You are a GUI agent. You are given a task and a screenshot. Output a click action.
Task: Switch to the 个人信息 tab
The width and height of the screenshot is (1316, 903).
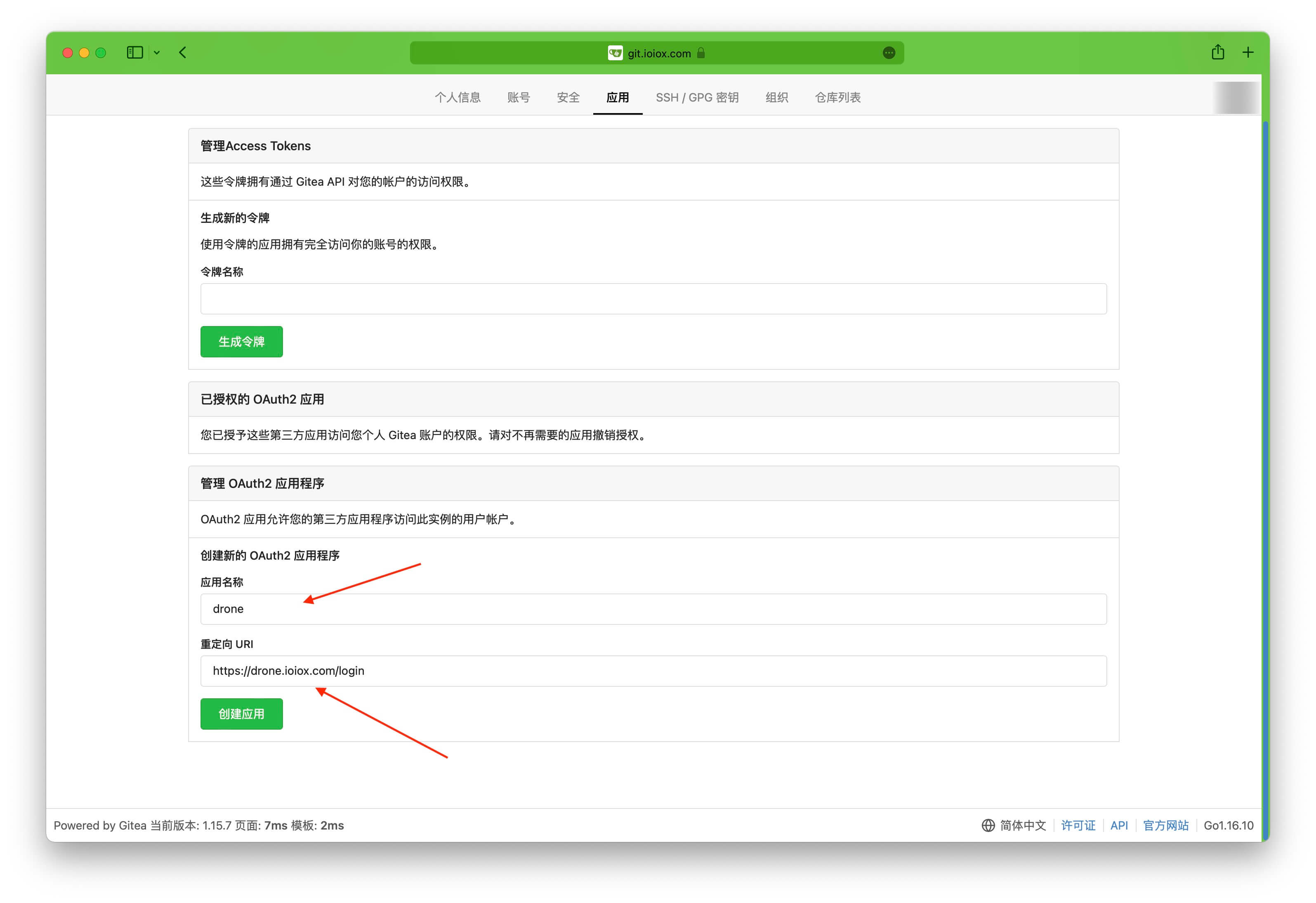pos(458,97)
